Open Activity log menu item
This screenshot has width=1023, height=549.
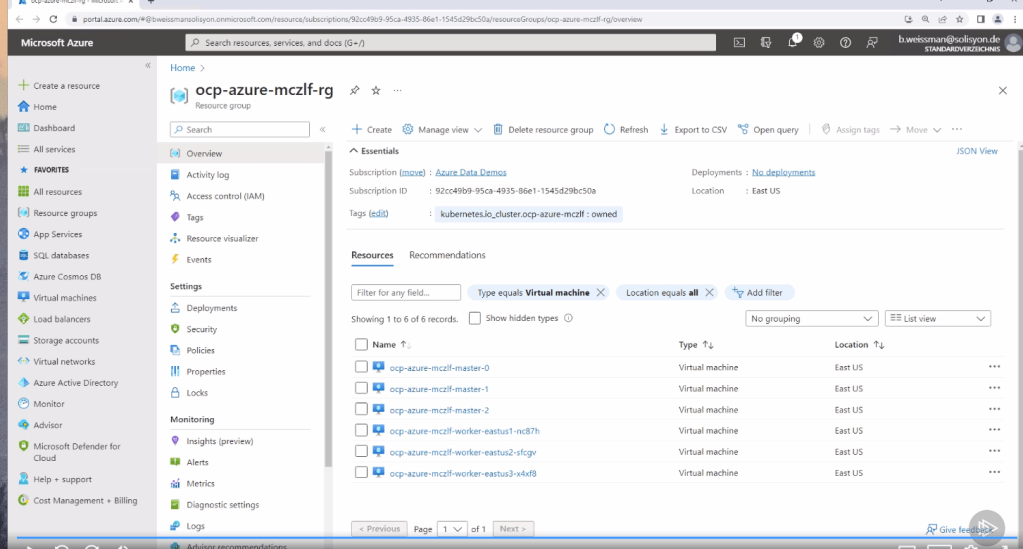pyautogui.click(x=207, y=175)
